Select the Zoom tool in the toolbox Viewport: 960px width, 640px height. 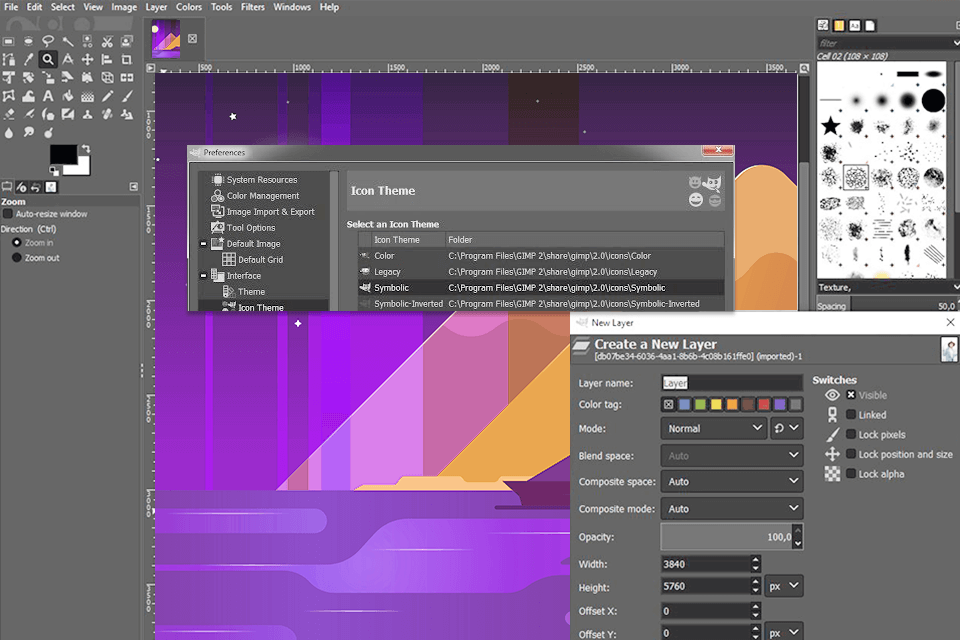(48, 59)
